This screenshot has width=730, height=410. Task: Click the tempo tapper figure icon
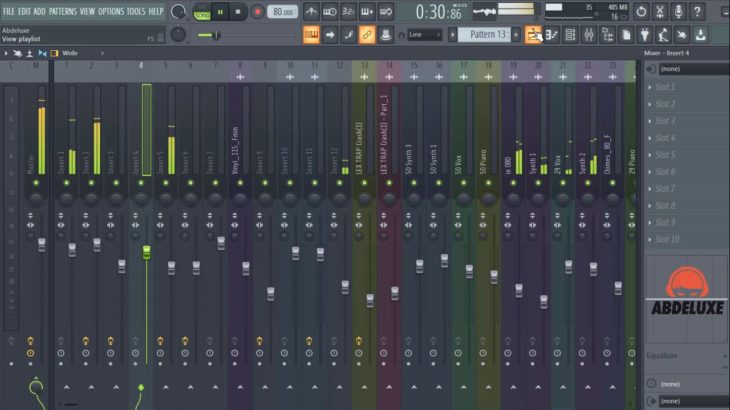[x=663, y=34]
